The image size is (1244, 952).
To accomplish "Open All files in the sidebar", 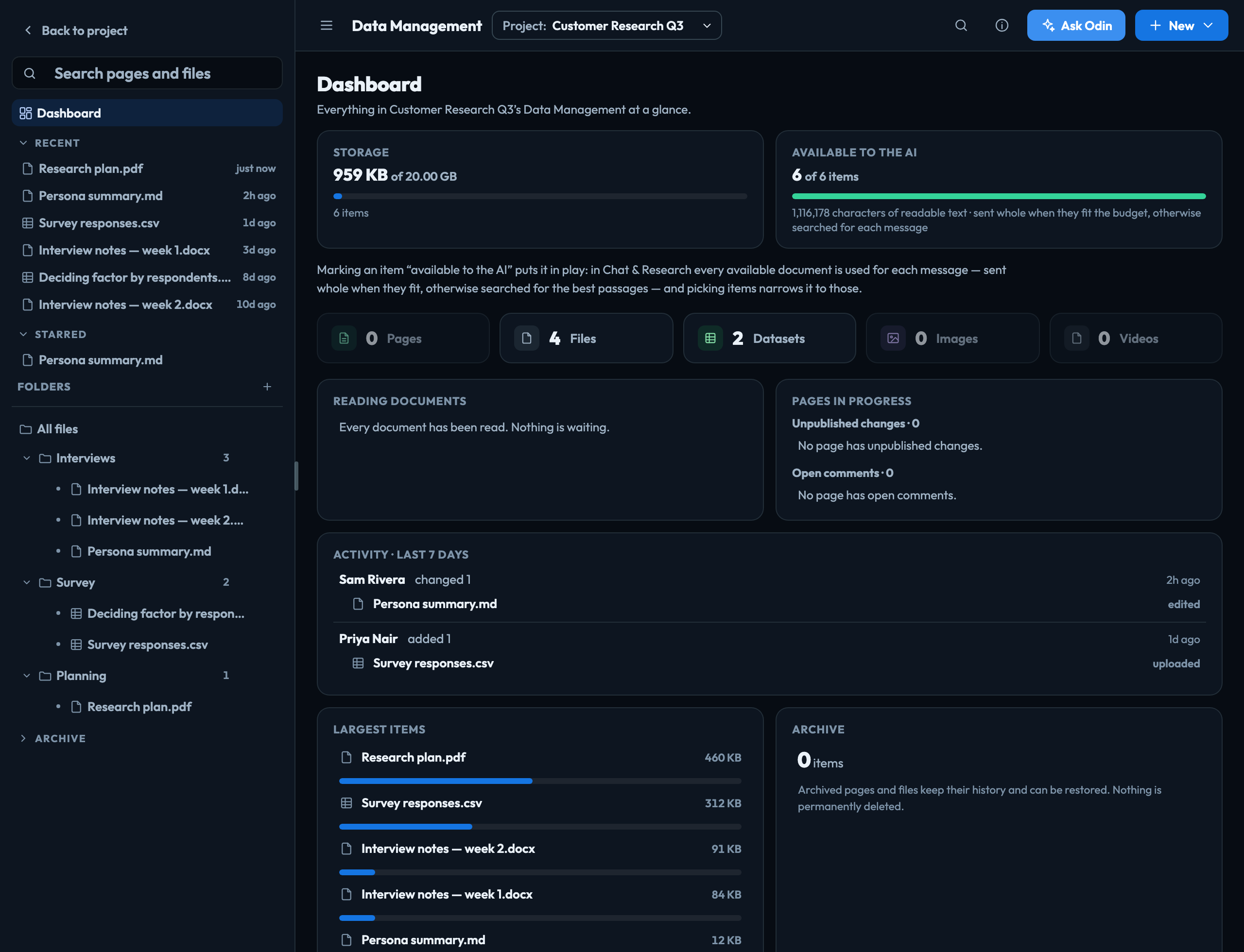I will pyautogui.click(x=147, y=429).
